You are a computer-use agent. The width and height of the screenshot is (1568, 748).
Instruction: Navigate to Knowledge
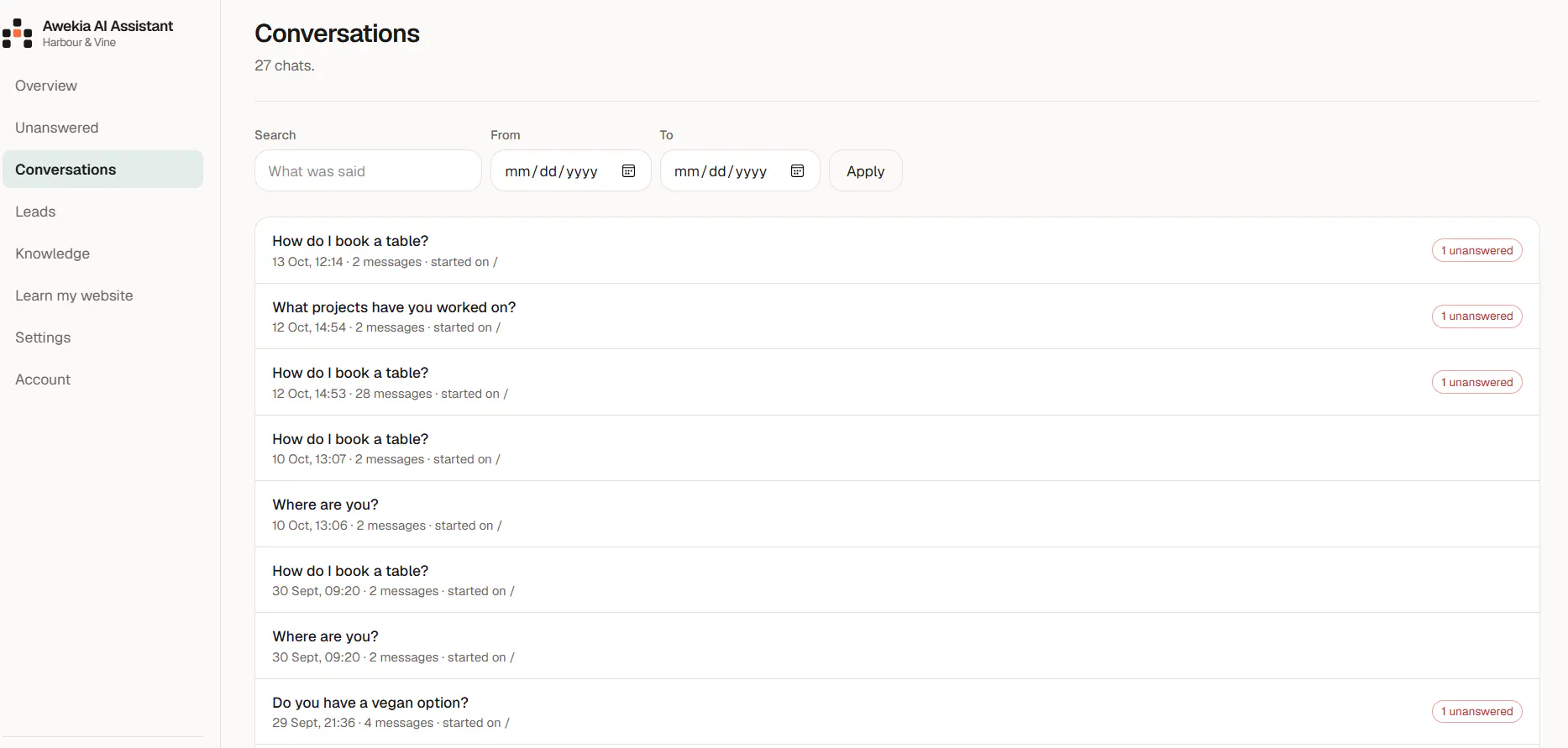103,254
